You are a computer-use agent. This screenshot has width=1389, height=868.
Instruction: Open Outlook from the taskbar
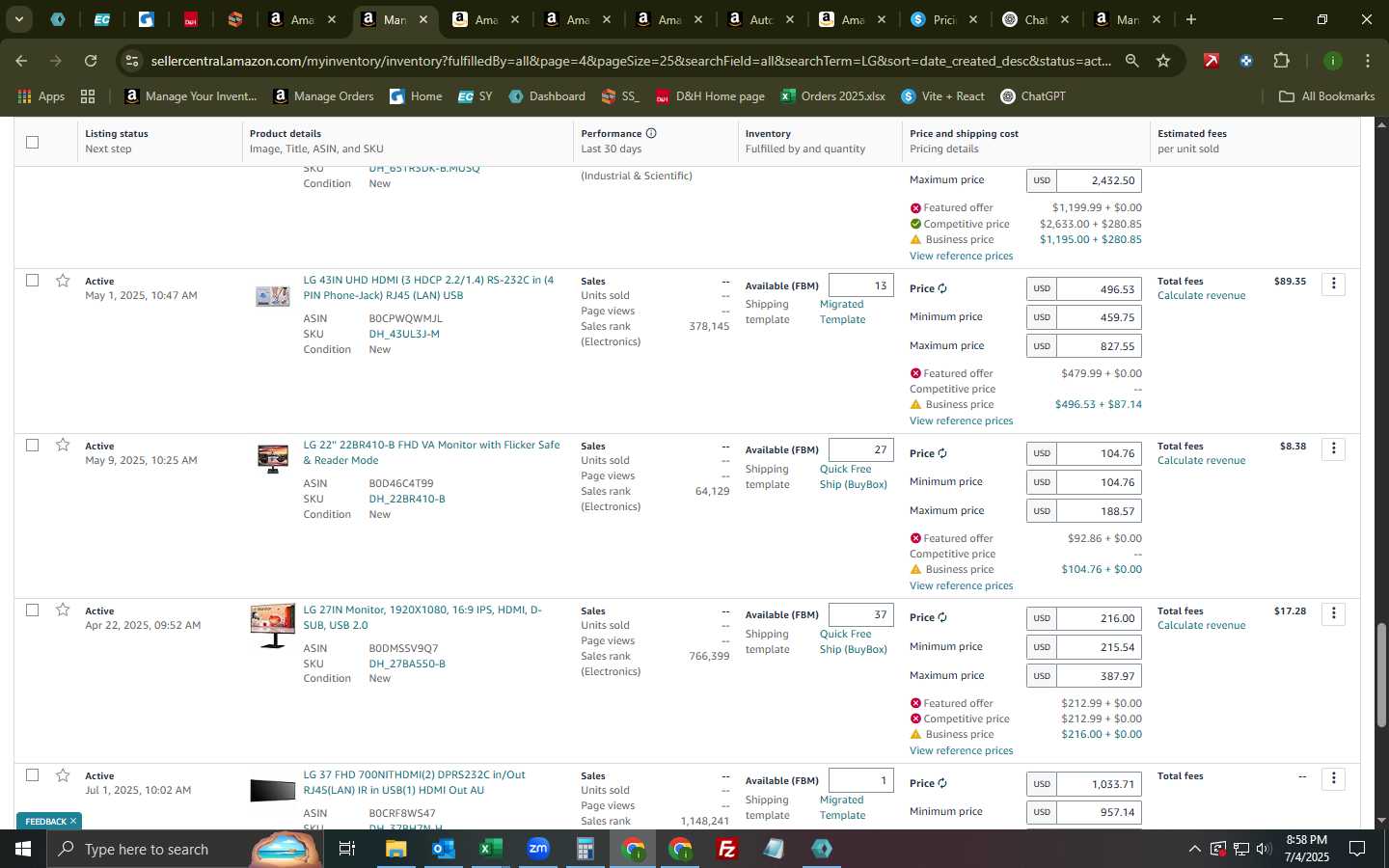tap(443, 849)
